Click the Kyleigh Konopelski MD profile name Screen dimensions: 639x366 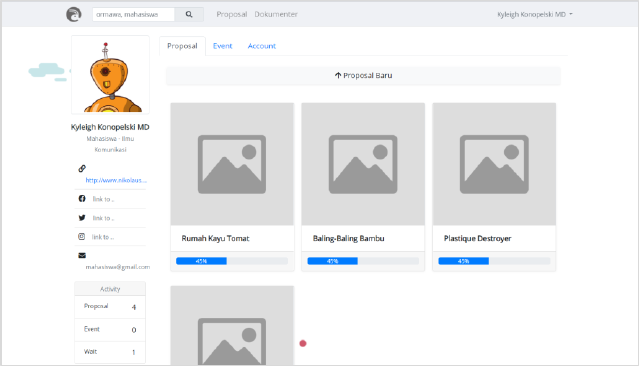pyautogui.click(x=110, y=127)
